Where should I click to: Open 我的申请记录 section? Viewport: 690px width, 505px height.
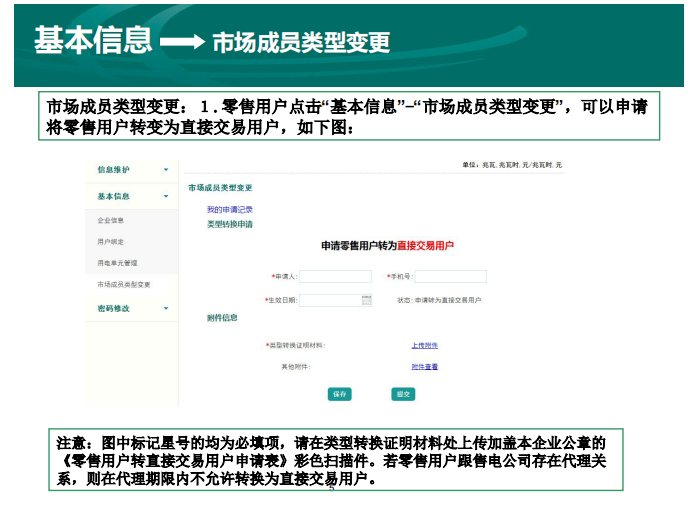point(229,210)
